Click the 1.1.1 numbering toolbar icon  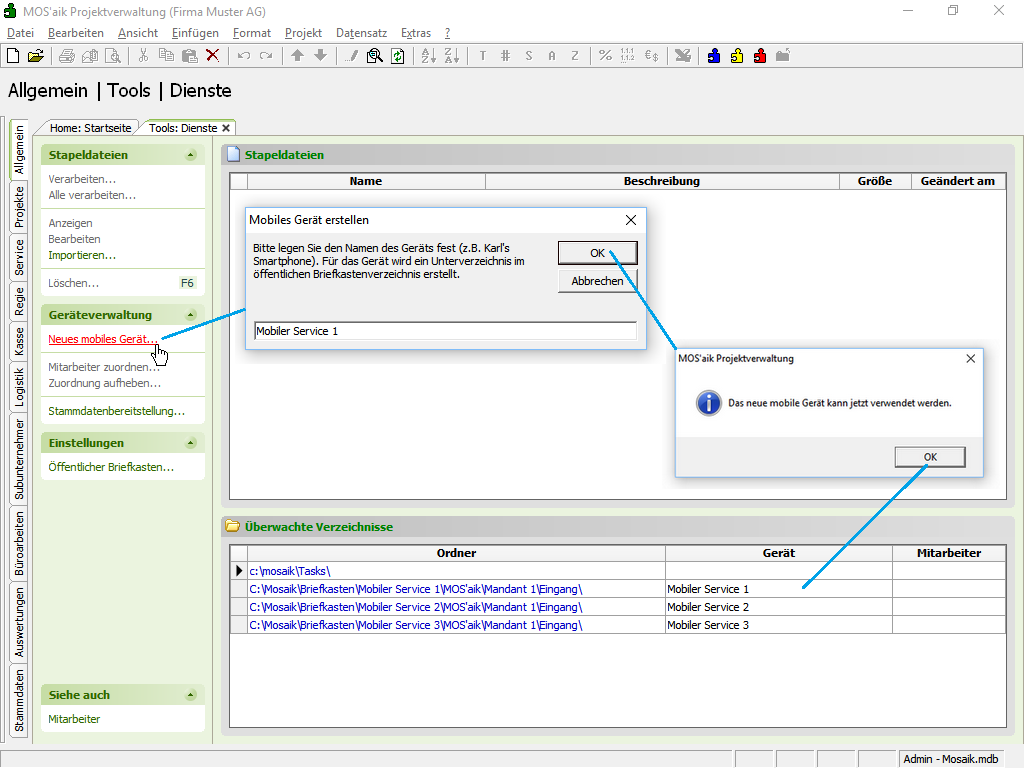pyautogui.click(x=628, y=56)
